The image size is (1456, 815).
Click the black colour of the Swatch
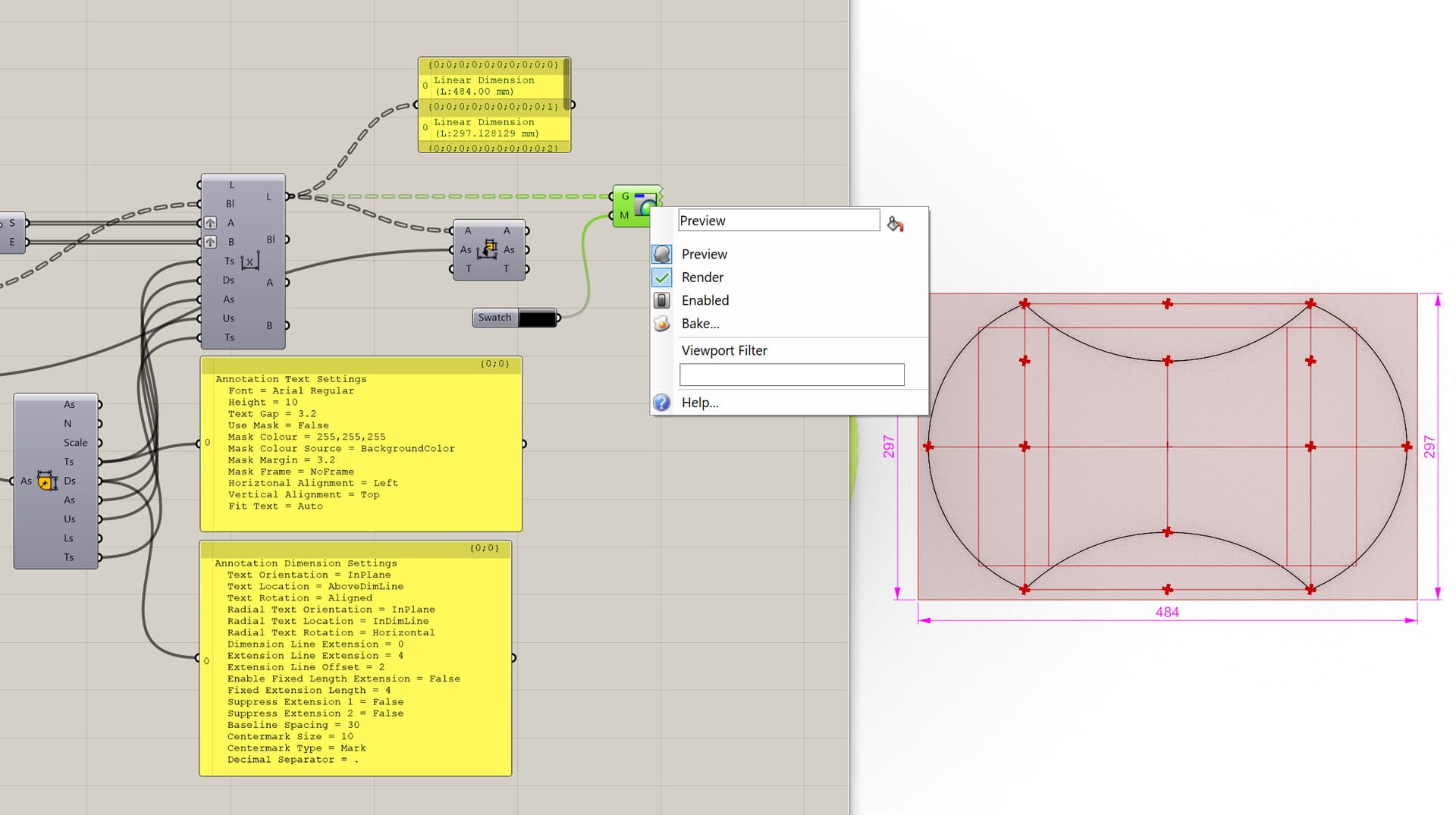click(x=537, y=318)
